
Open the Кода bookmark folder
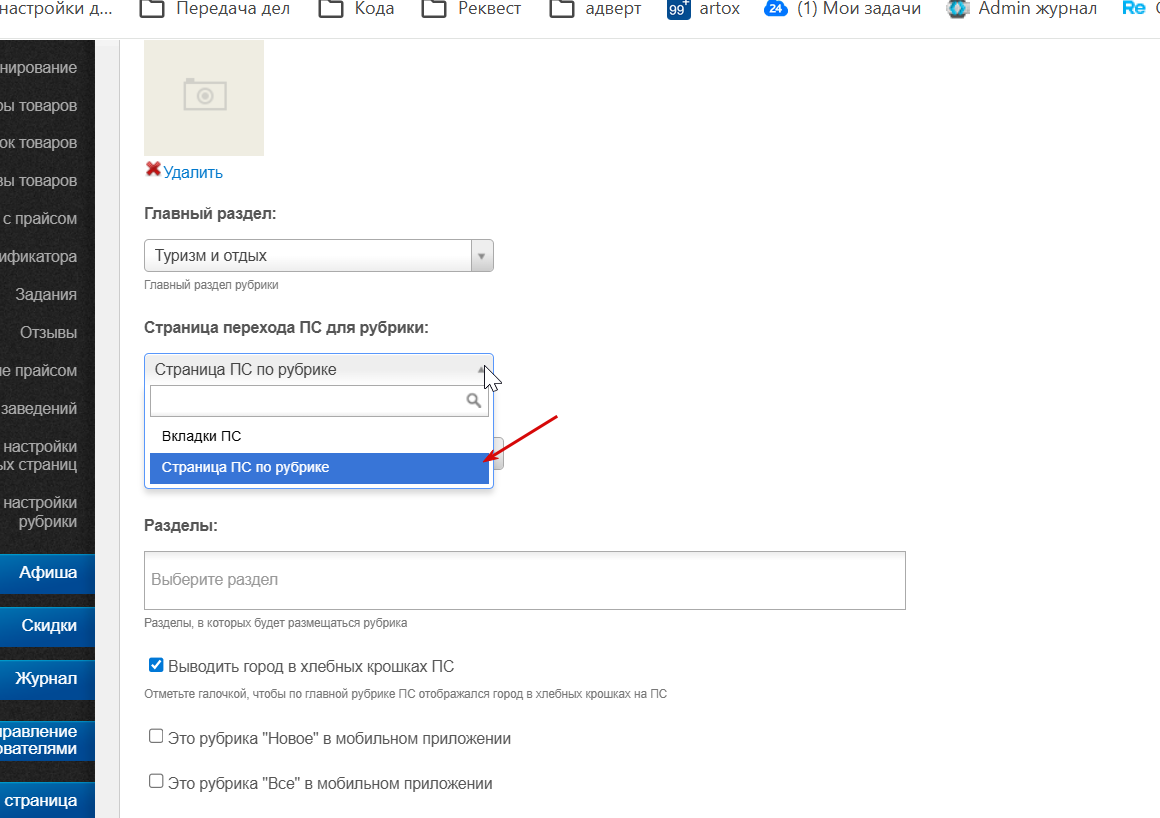(x=356, y=9)
